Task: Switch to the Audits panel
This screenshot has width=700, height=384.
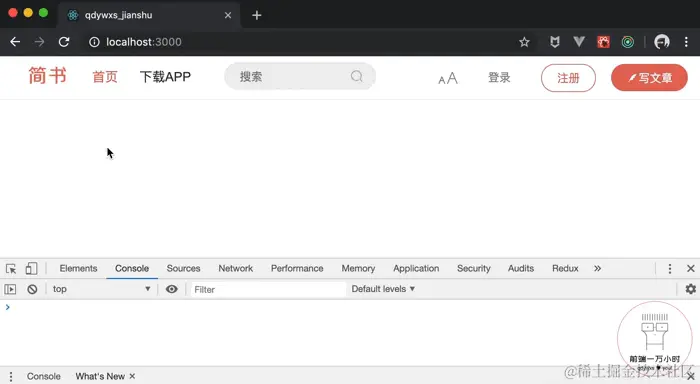Action: click(x=521, y=268)
